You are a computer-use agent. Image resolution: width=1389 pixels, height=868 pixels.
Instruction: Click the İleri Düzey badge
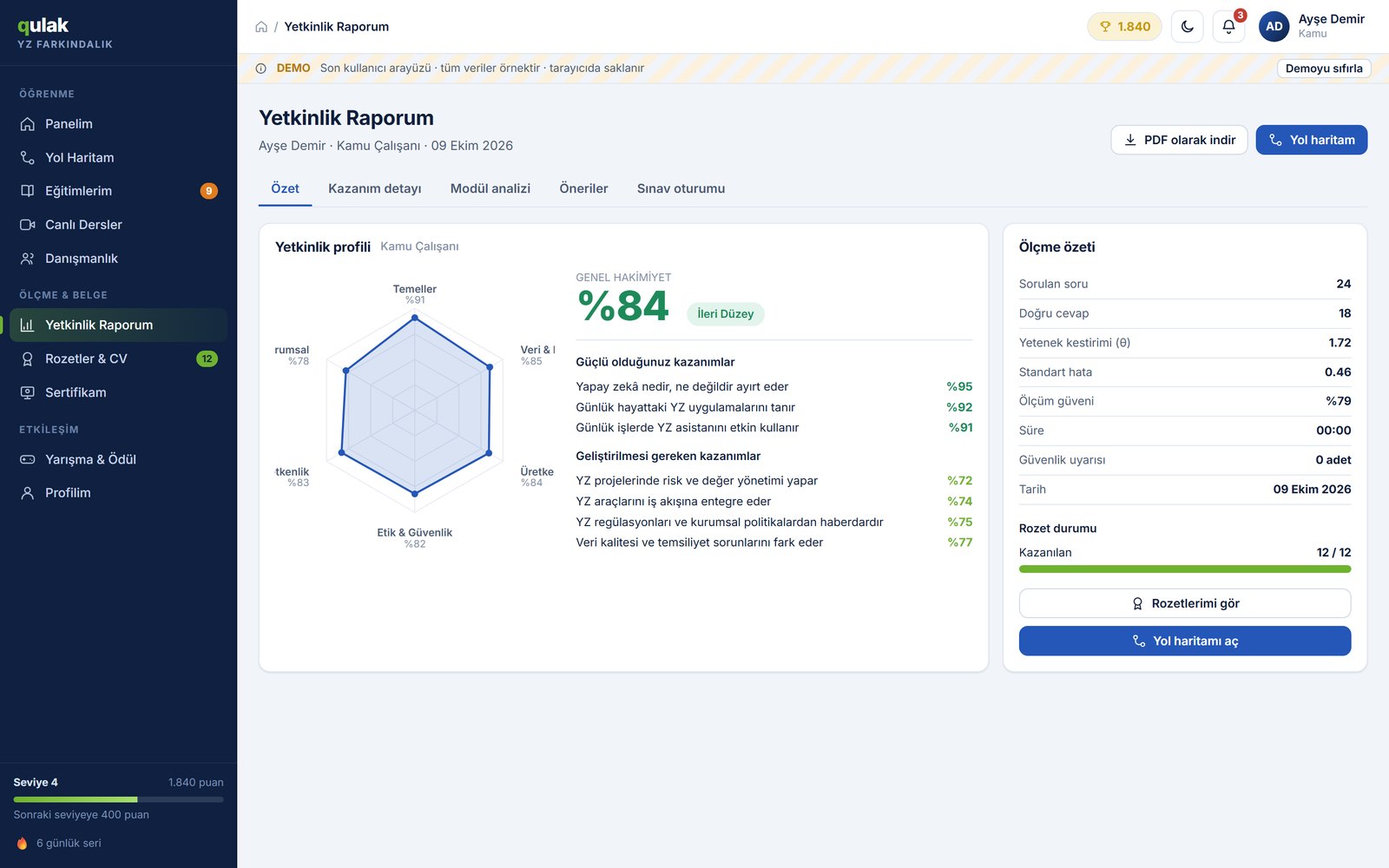pyautogui.click(x=725, y=314)
